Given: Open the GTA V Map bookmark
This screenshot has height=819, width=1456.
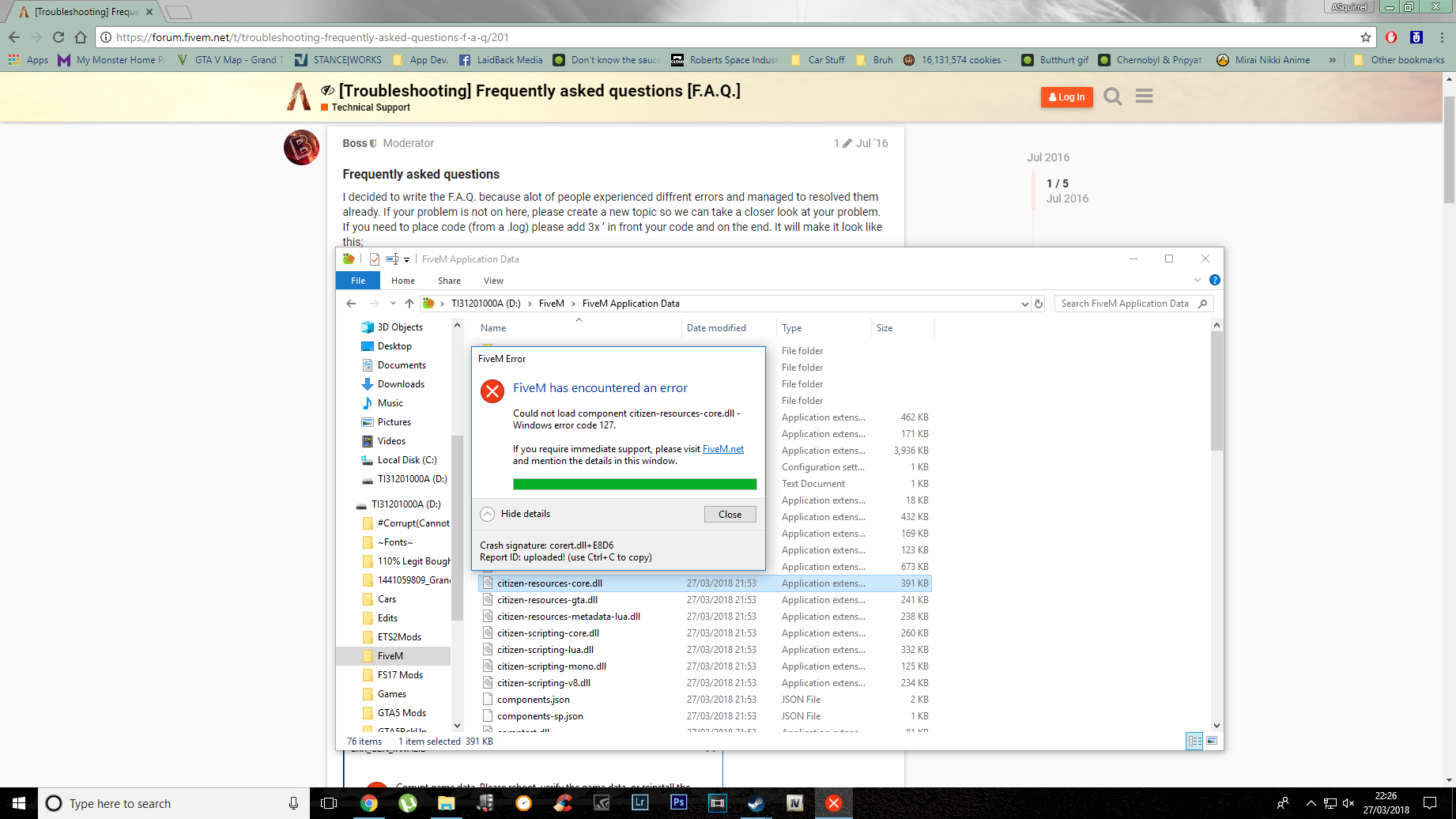Looking at the screenshot, I should click(x=231, y=60).
